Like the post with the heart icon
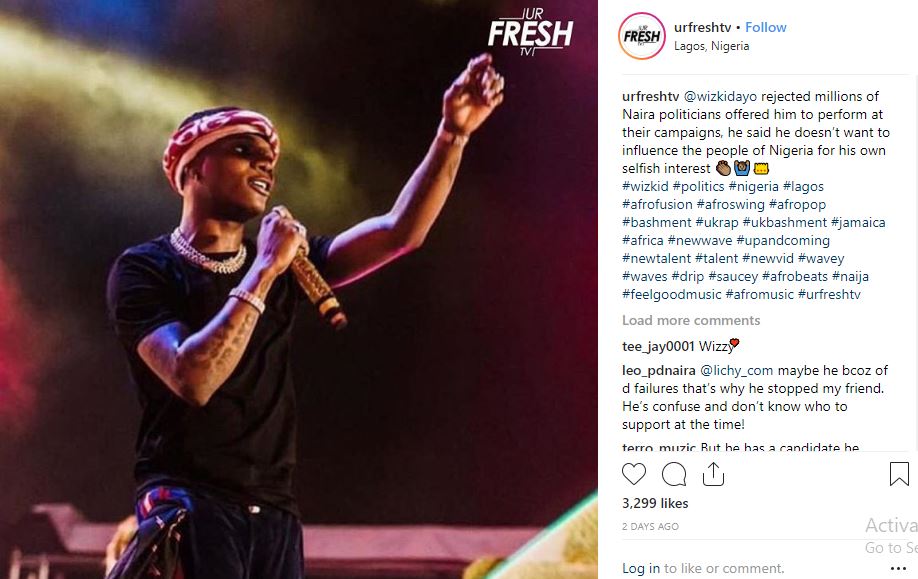 tap(633, 474)
